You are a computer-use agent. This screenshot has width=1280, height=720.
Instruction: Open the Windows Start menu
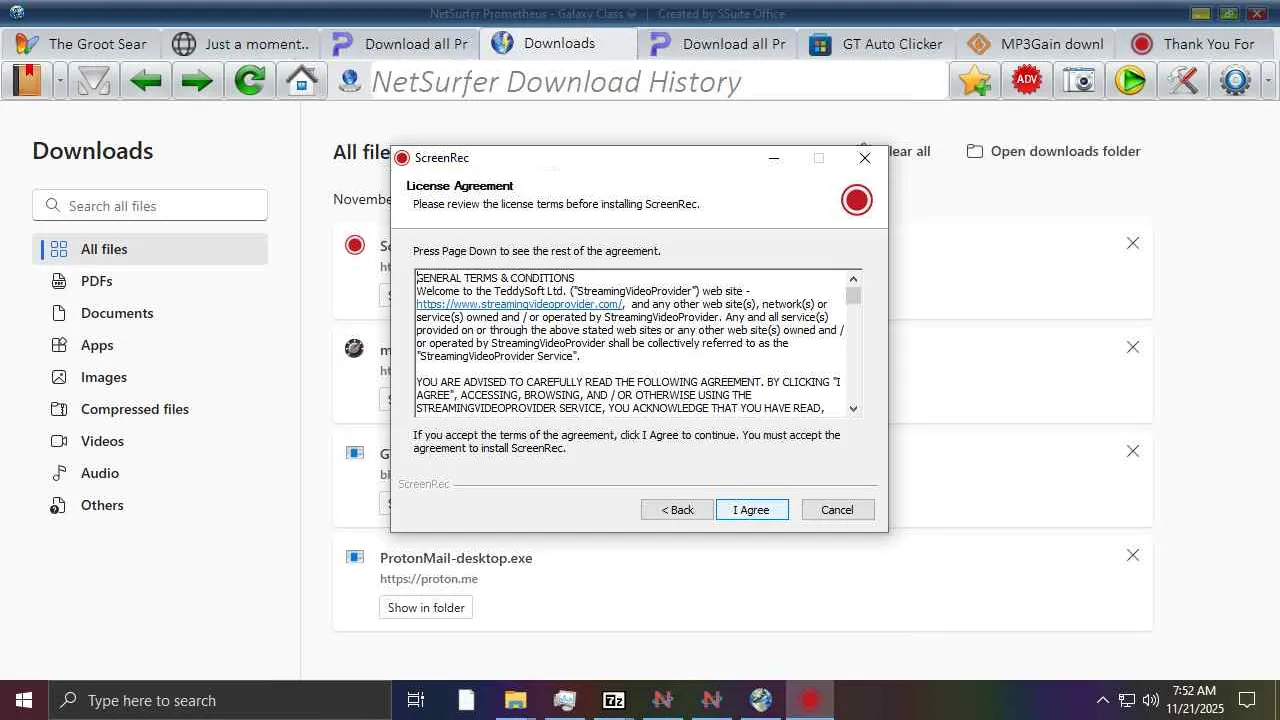(x=24, y=700)
